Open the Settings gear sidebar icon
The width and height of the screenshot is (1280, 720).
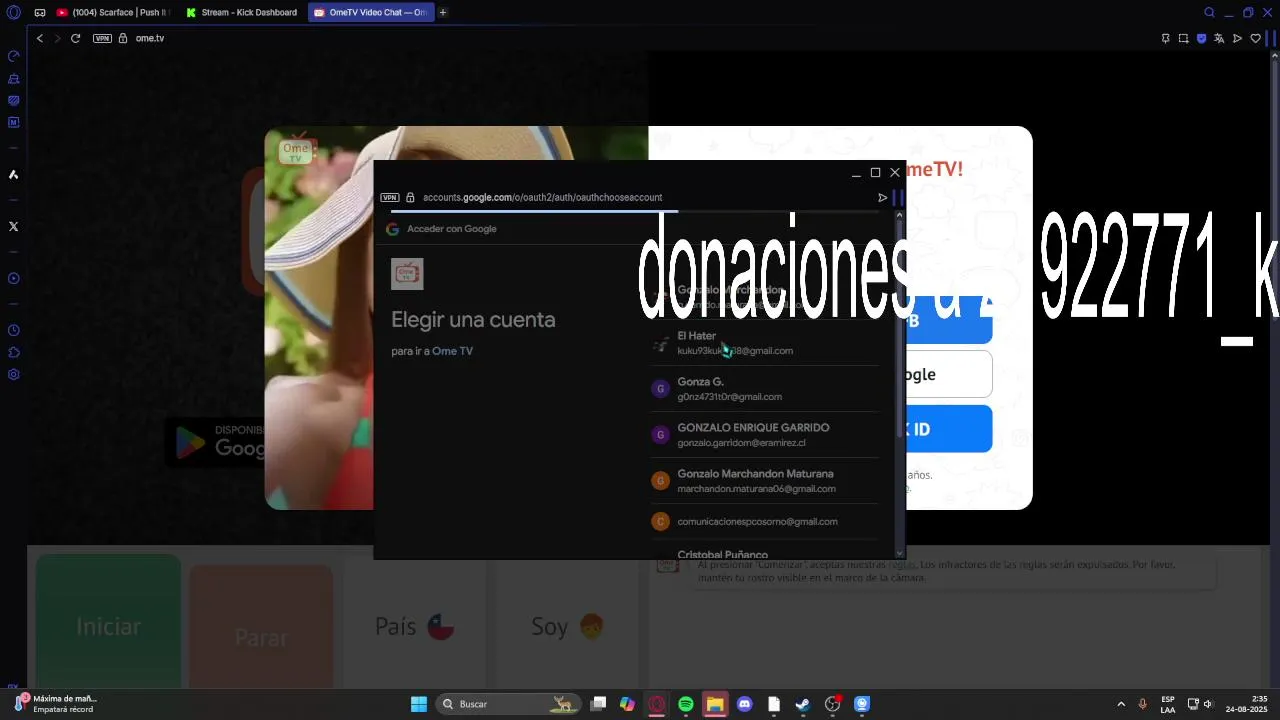point(14,375)
